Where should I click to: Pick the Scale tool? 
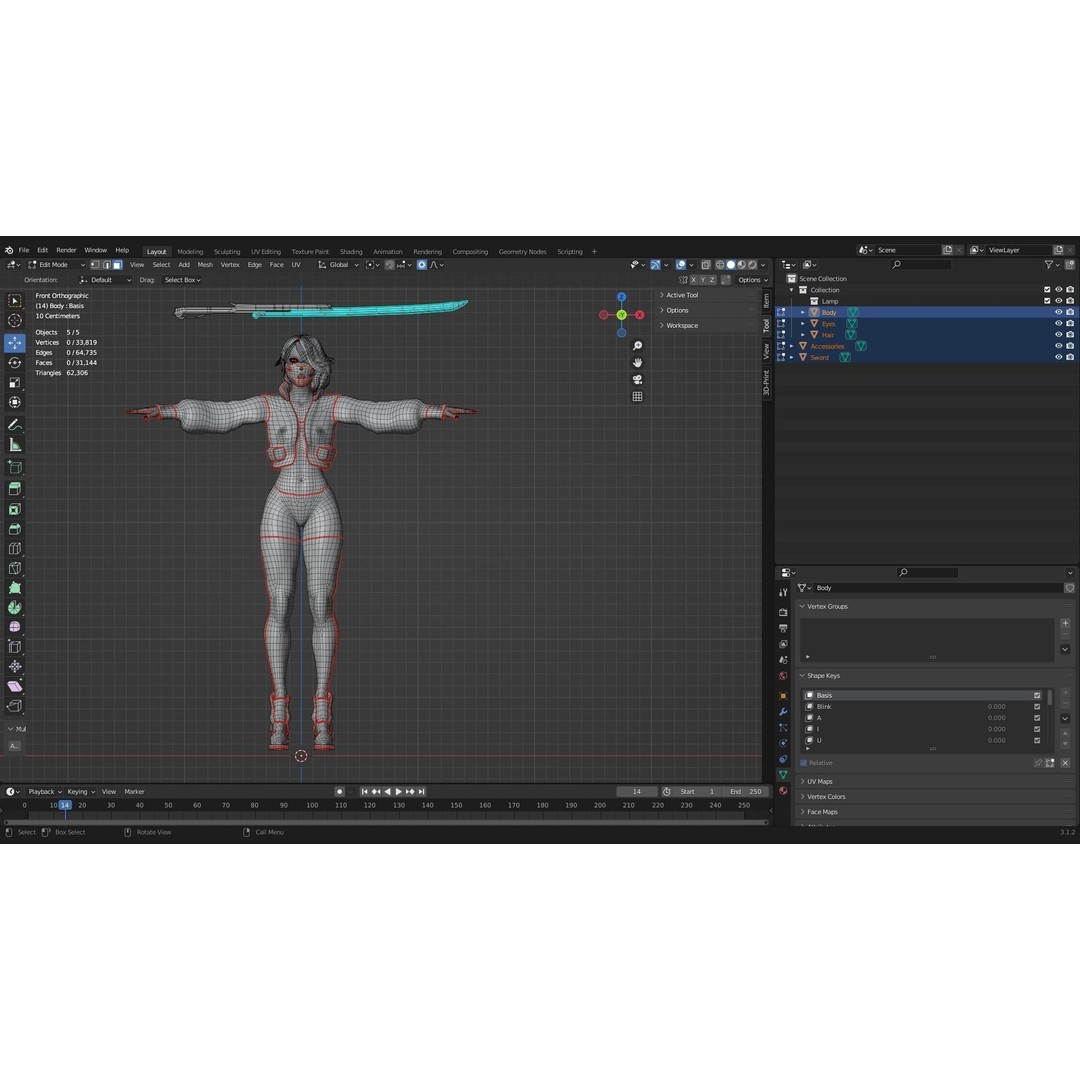click(x=14, y=382)
